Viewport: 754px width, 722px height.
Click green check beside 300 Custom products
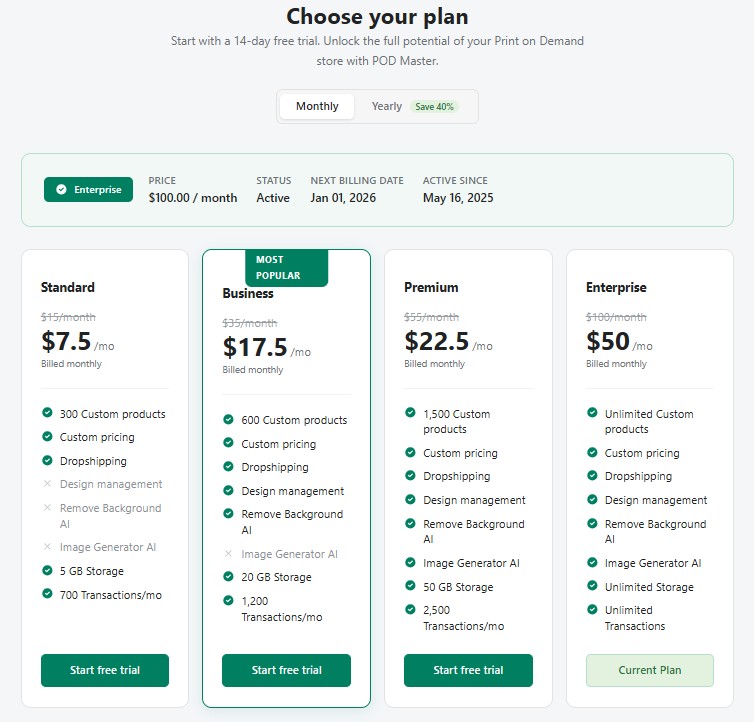click(47, 413)
